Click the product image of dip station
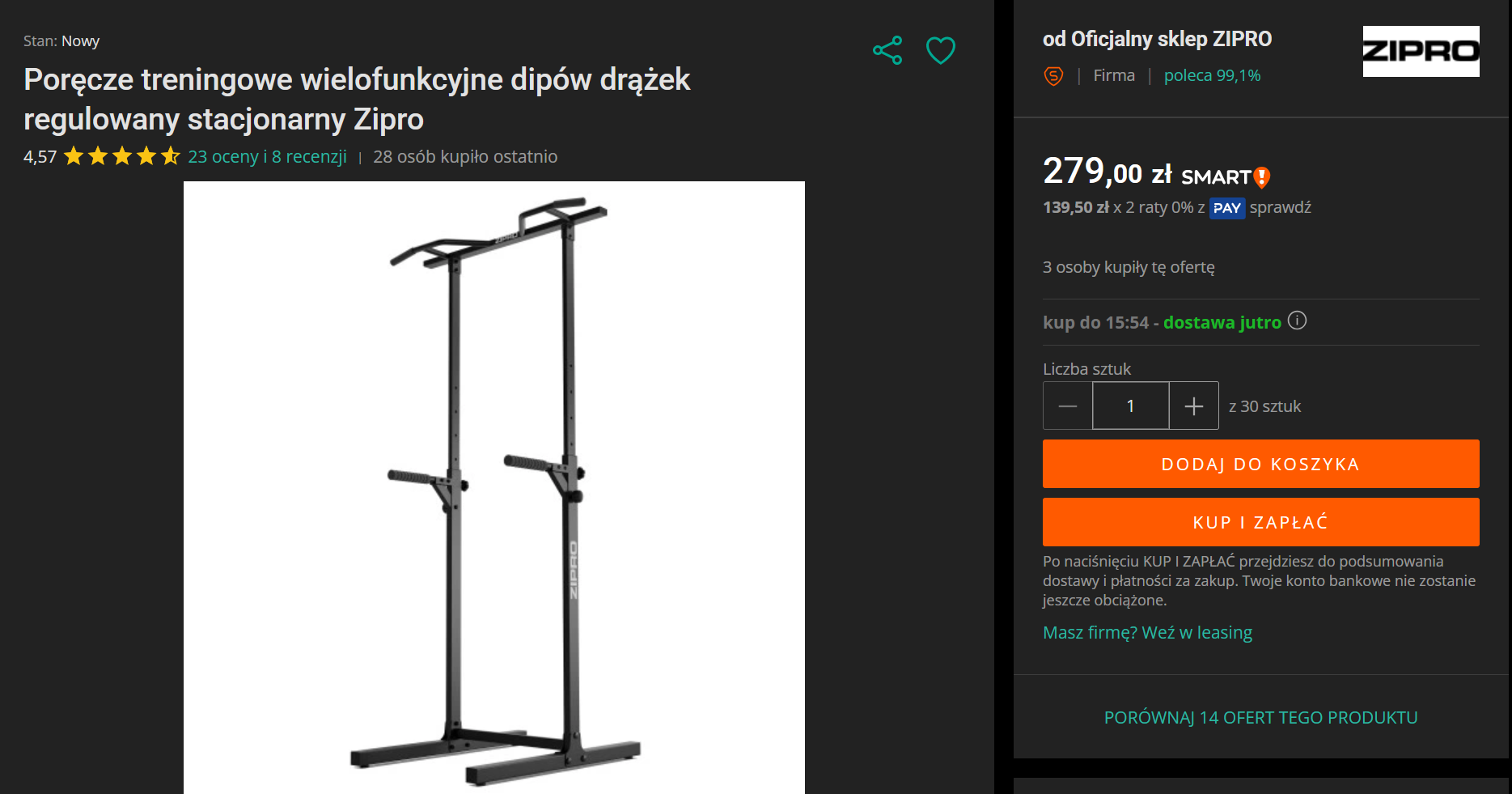Screen dimensions: 1512x794 point(494,487)
